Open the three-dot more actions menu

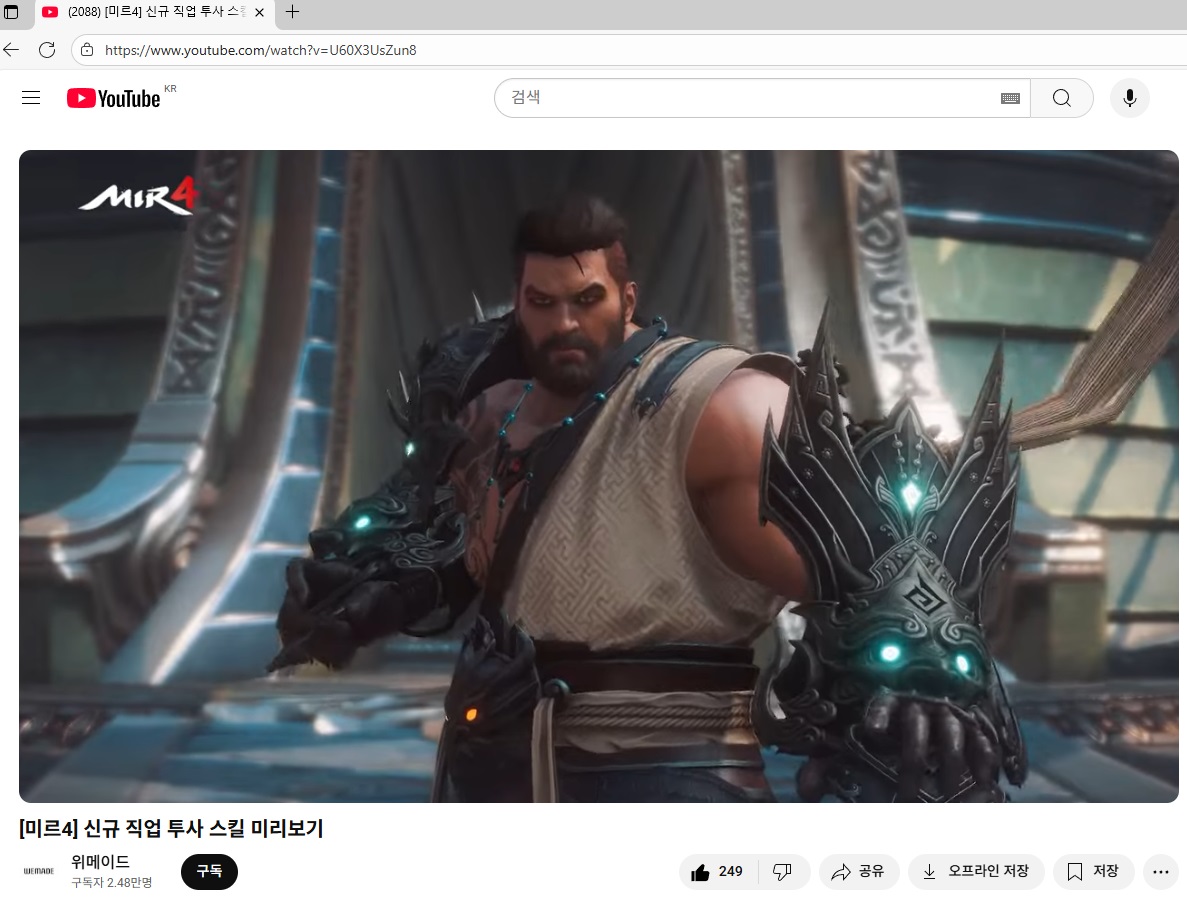click(1160, 872)
